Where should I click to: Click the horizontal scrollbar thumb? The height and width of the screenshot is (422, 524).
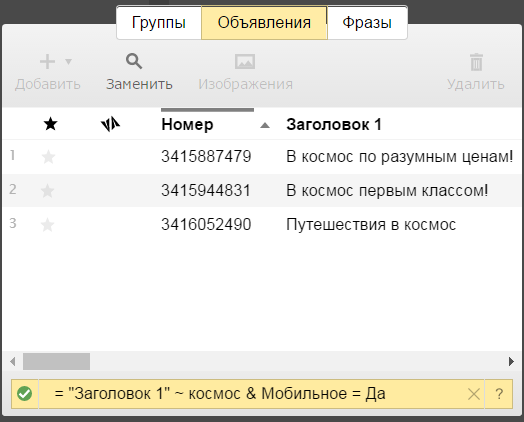pyautogui.click(x=56, y=362)
